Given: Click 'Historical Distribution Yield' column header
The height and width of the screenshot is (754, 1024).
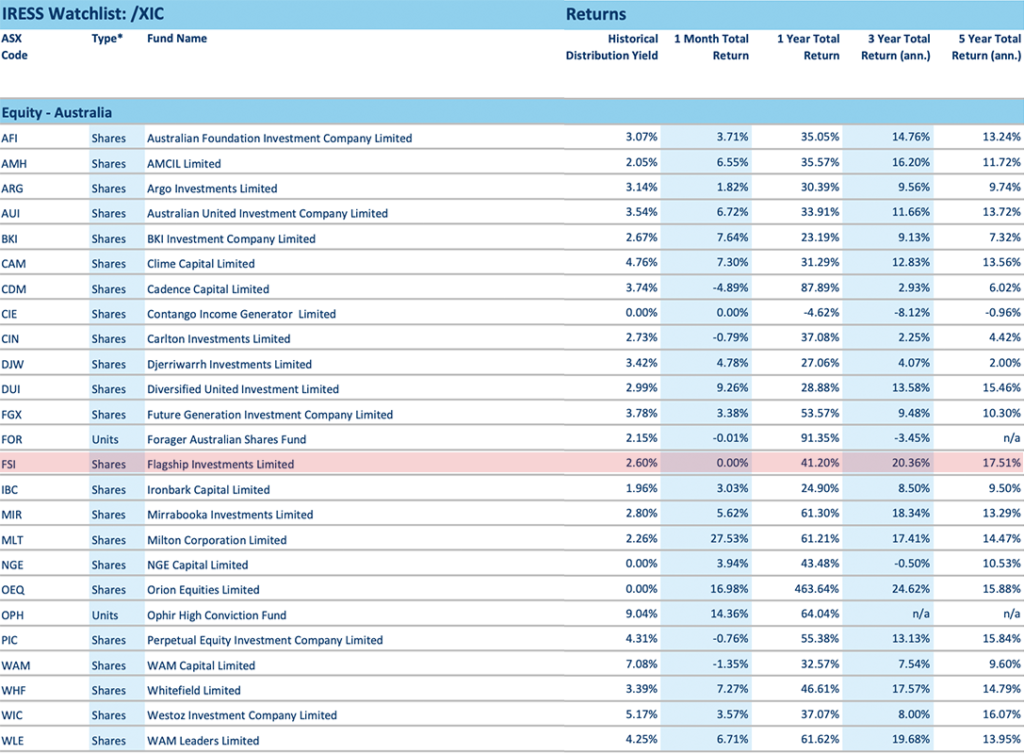Looking at the screenshot, I should [612, 47].
